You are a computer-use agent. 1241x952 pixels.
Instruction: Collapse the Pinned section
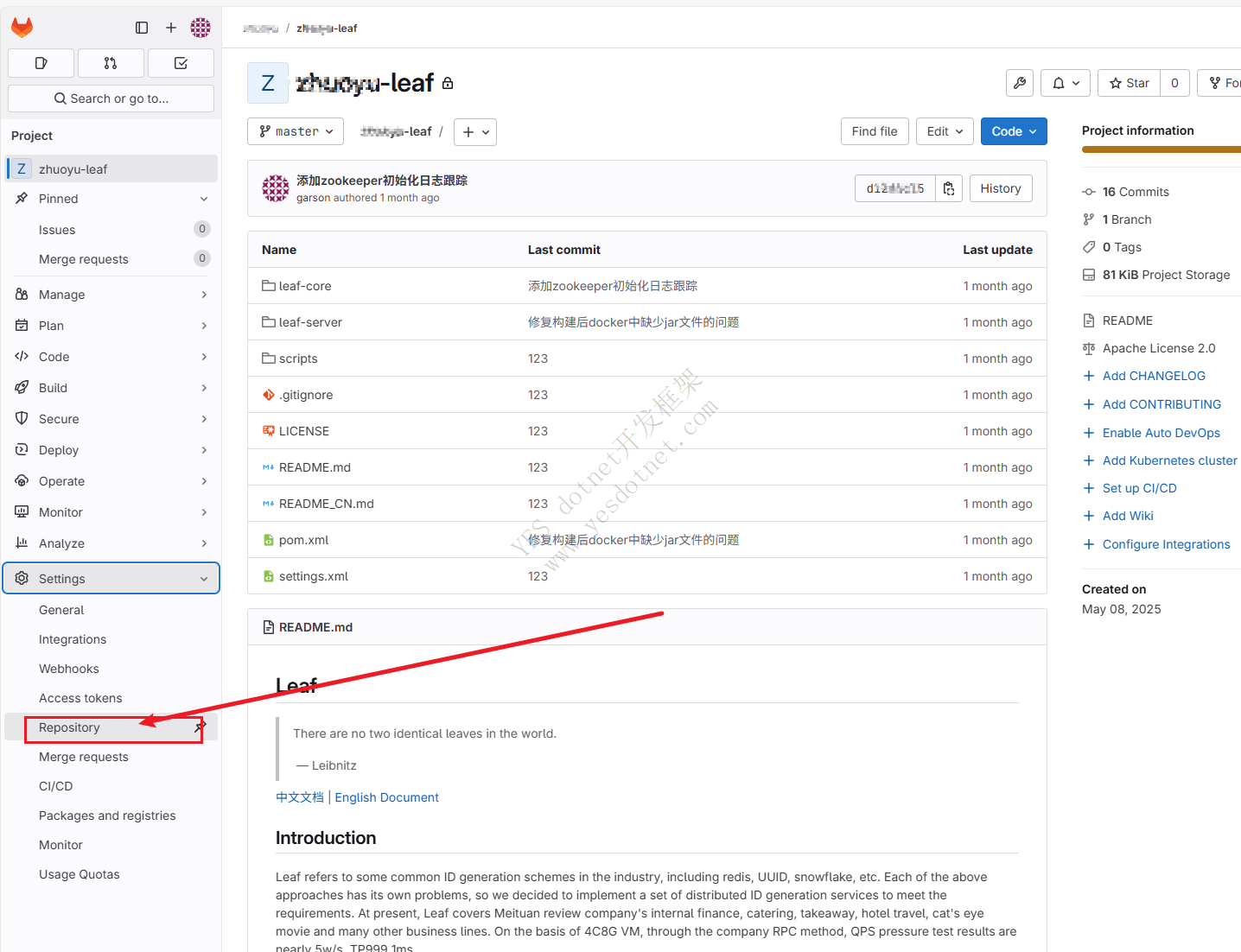click(x=111, y=199)
